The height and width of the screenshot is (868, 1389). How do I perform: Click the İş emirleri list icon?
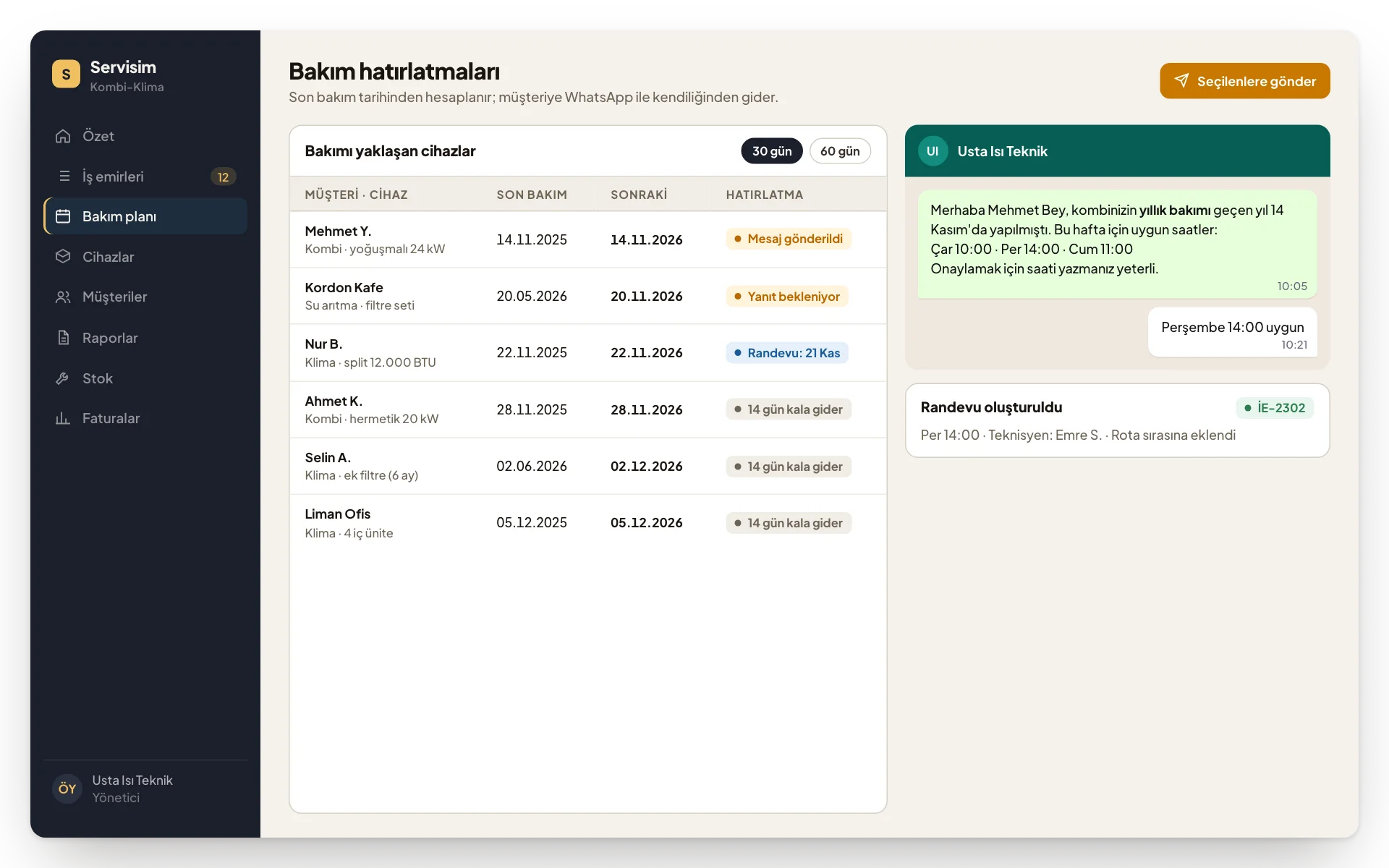[63, 176]
